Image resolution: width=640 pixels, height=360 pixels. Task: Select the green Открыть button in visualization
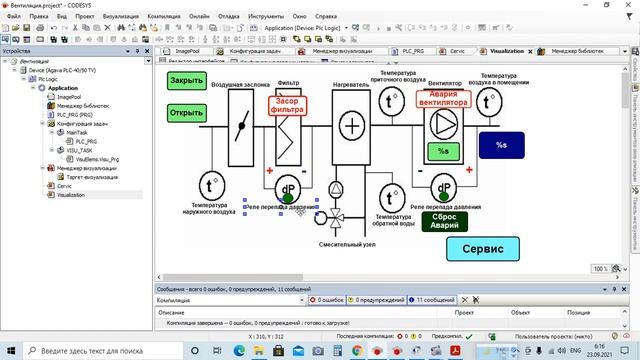[187, 113]
